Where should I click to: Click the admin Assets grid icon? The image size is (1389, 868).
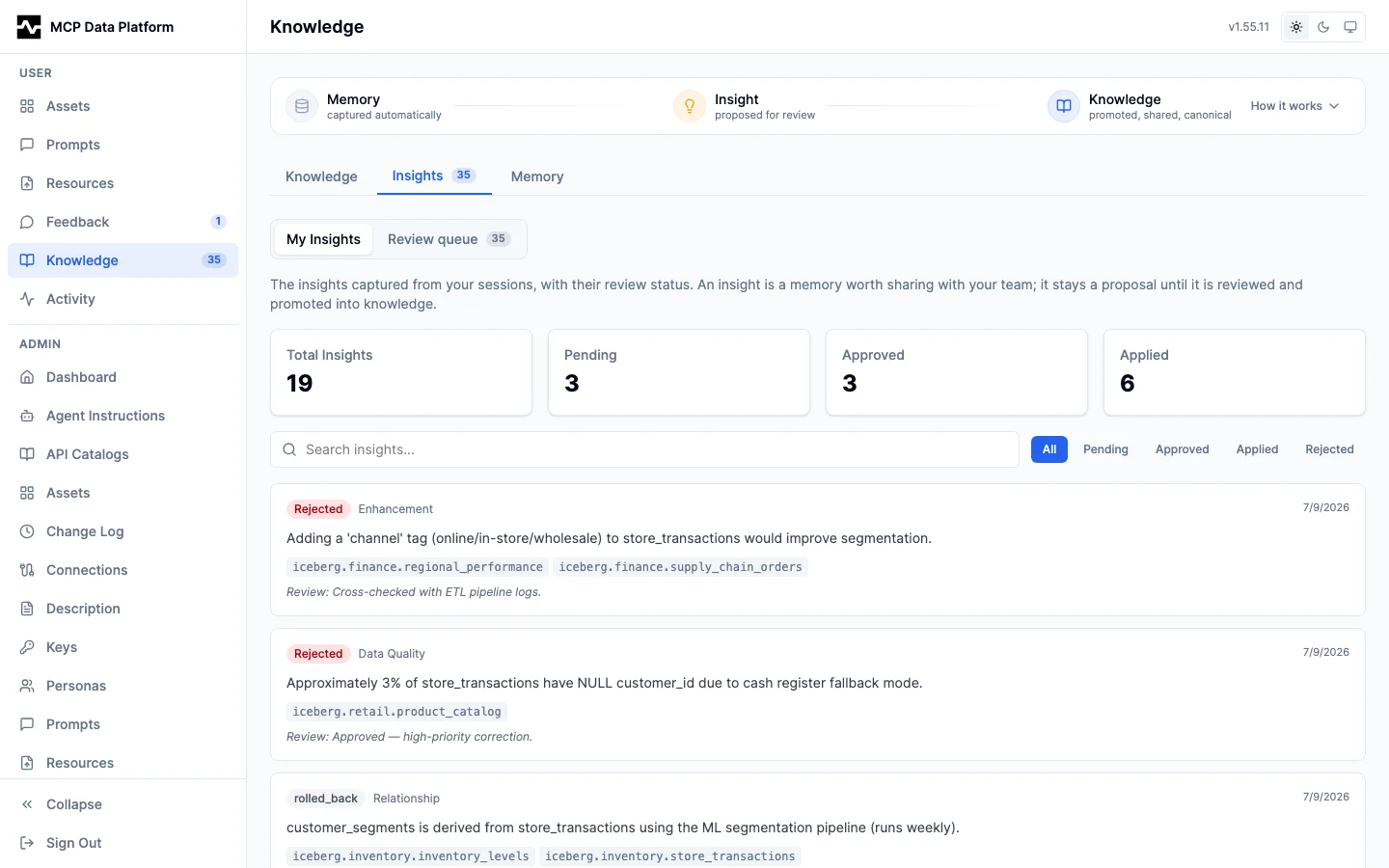(x=27, y=493)
